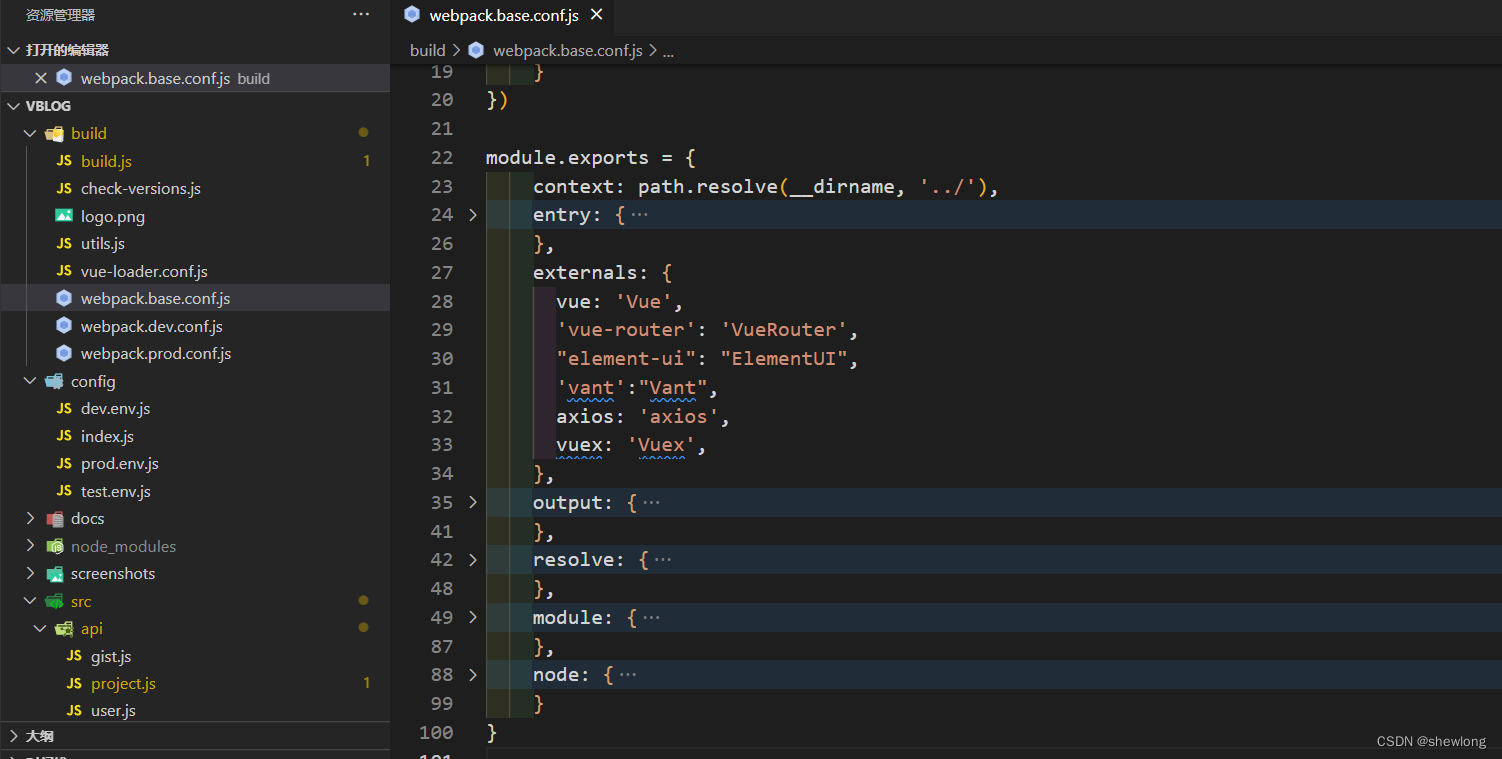Click the 'Vuex' value on line 33
The width and height of the screenshot is (1502, 759).
point(662,445)
